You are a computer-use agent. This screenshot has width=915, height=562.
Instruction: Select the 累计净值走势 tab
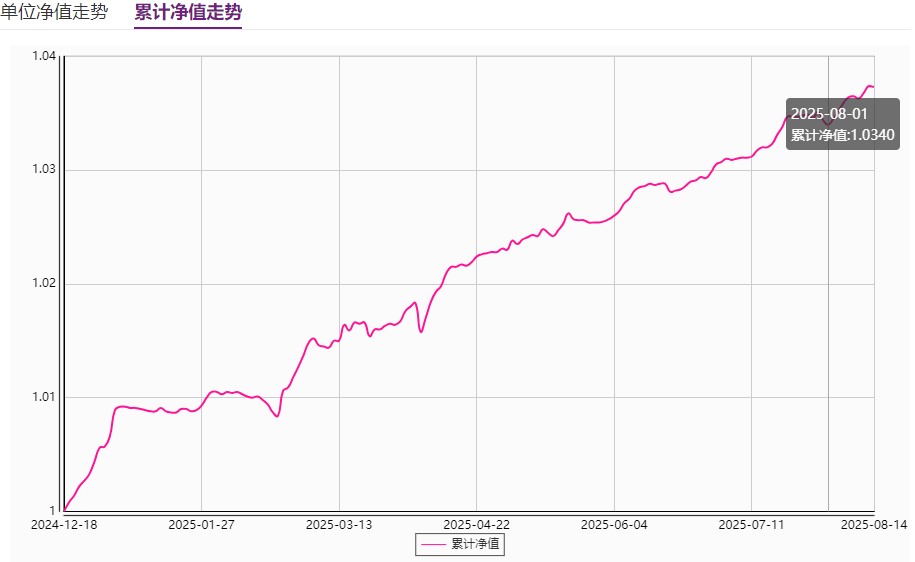pos(188,13)
